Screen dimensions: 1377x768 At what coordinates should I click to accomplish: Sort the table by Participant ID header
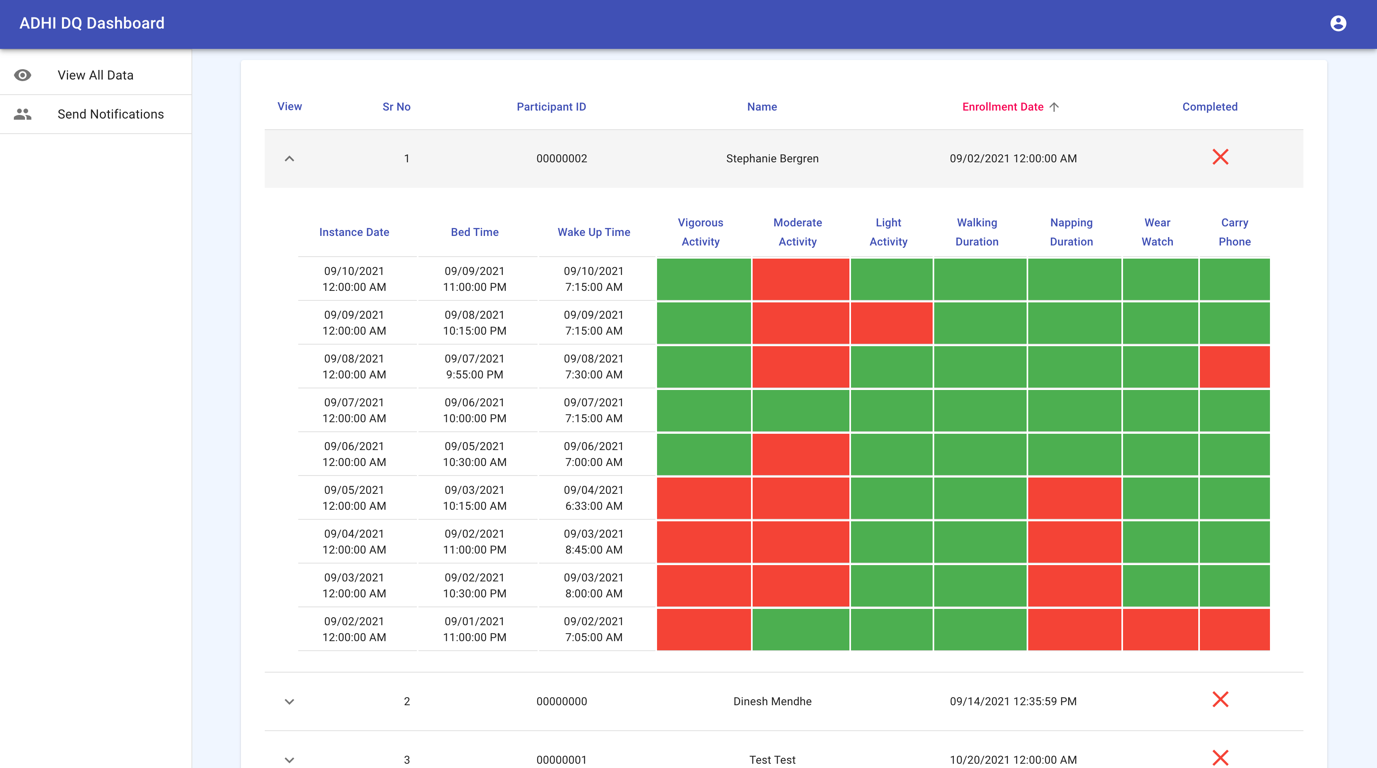551,107
